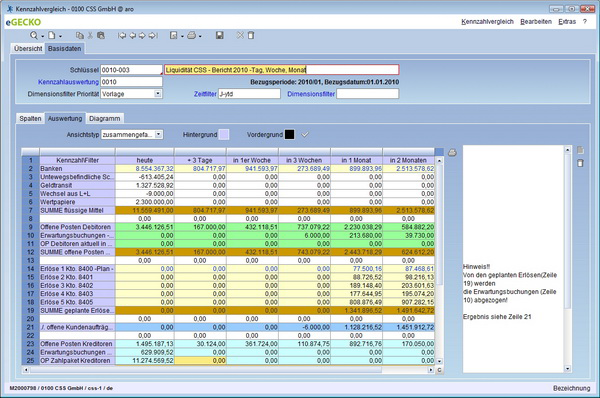Click the printer icon beside the table
The image size is (600, 398).
point(452,153)
